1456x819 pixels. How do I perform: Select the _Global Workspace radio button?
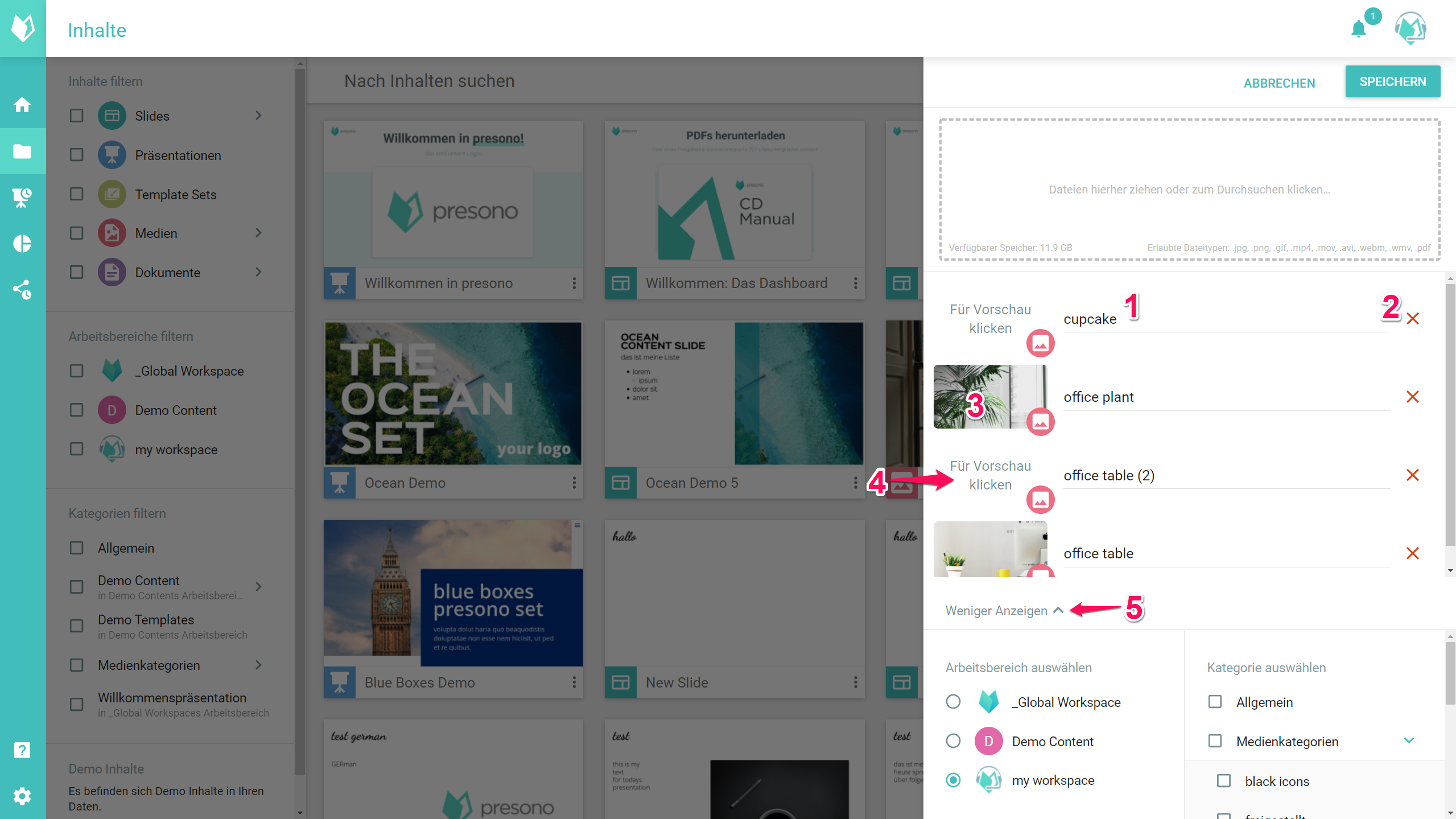[953, 702]
